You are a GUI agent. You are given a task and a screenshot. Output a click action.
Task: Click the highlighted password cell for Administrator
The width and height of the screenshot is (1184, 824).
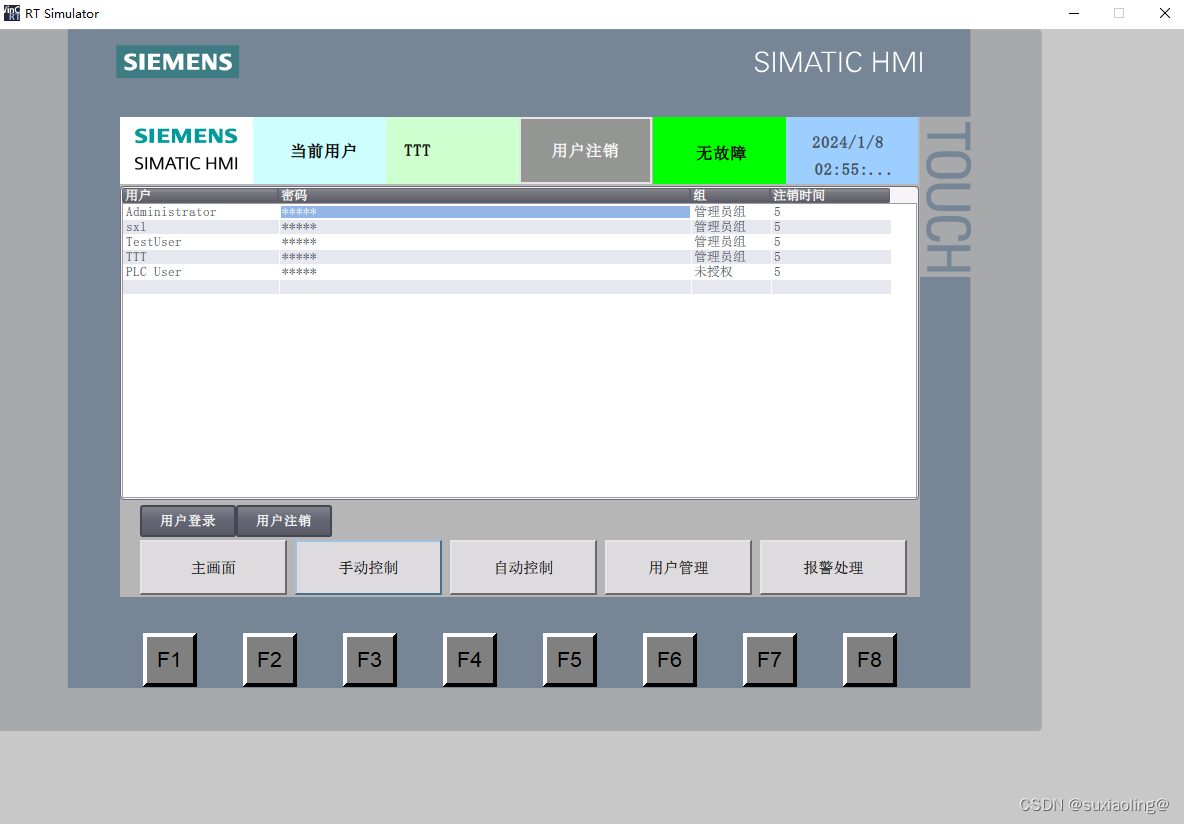(x=485, y=212)
